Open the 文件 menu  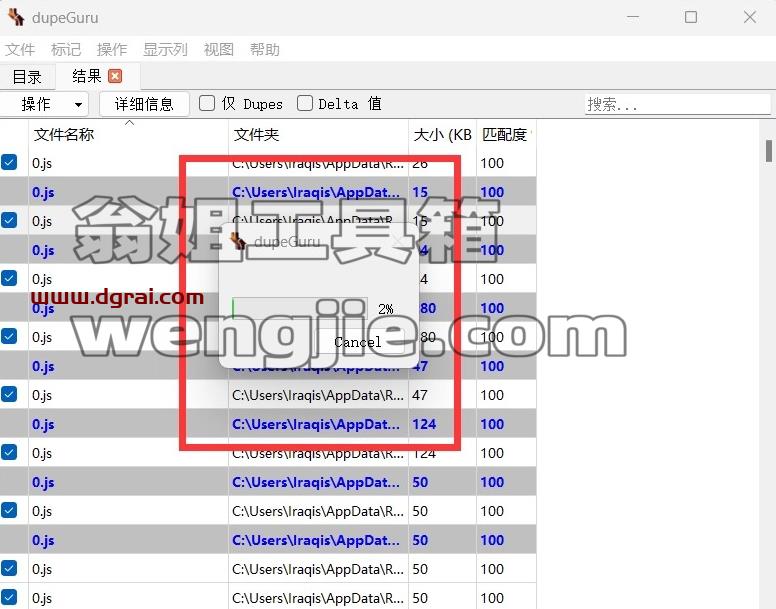pos(20,49)
